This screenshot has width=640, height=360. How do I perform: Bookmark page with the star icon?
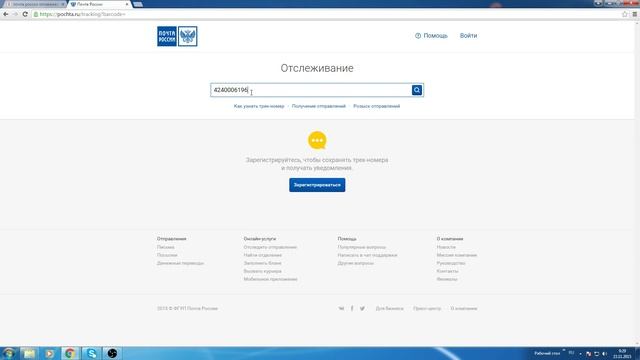(x=624, y=14)
